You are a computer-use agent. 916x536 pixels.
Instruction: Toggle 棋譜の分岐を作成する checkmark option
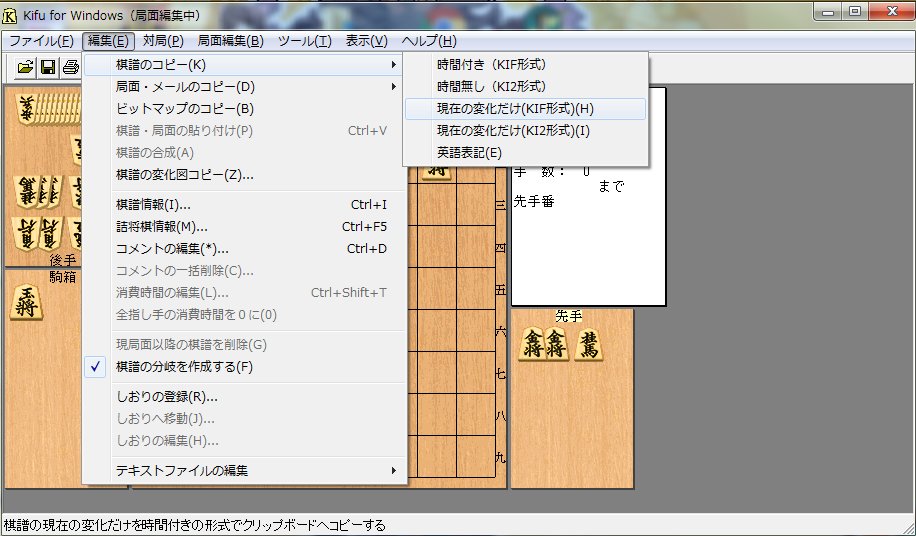click(x=184, y=367)
